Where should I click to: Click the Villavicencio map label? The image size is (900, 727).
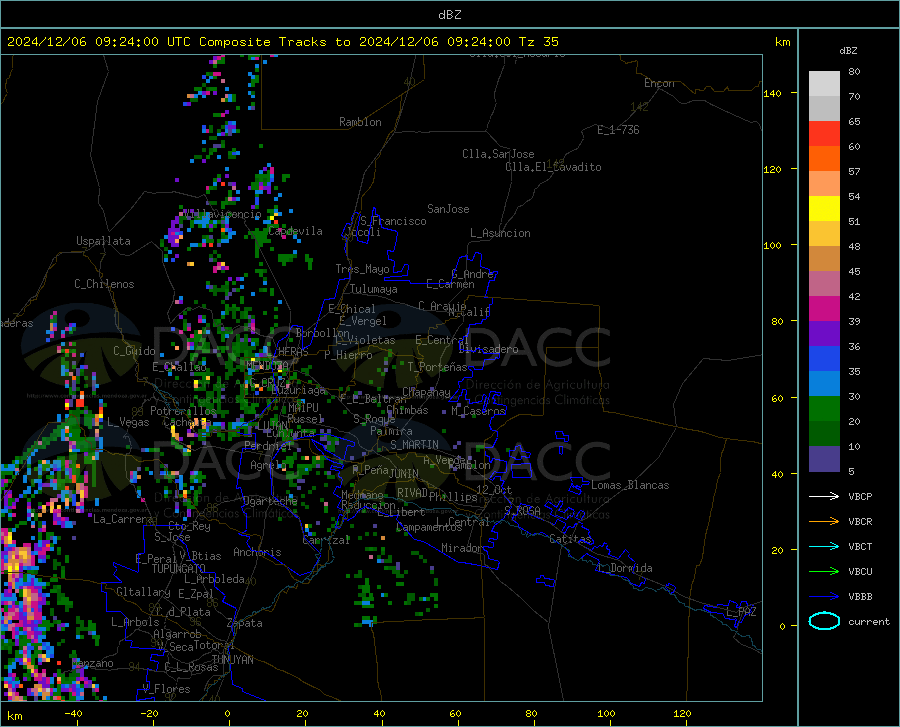tap(222, 214)
